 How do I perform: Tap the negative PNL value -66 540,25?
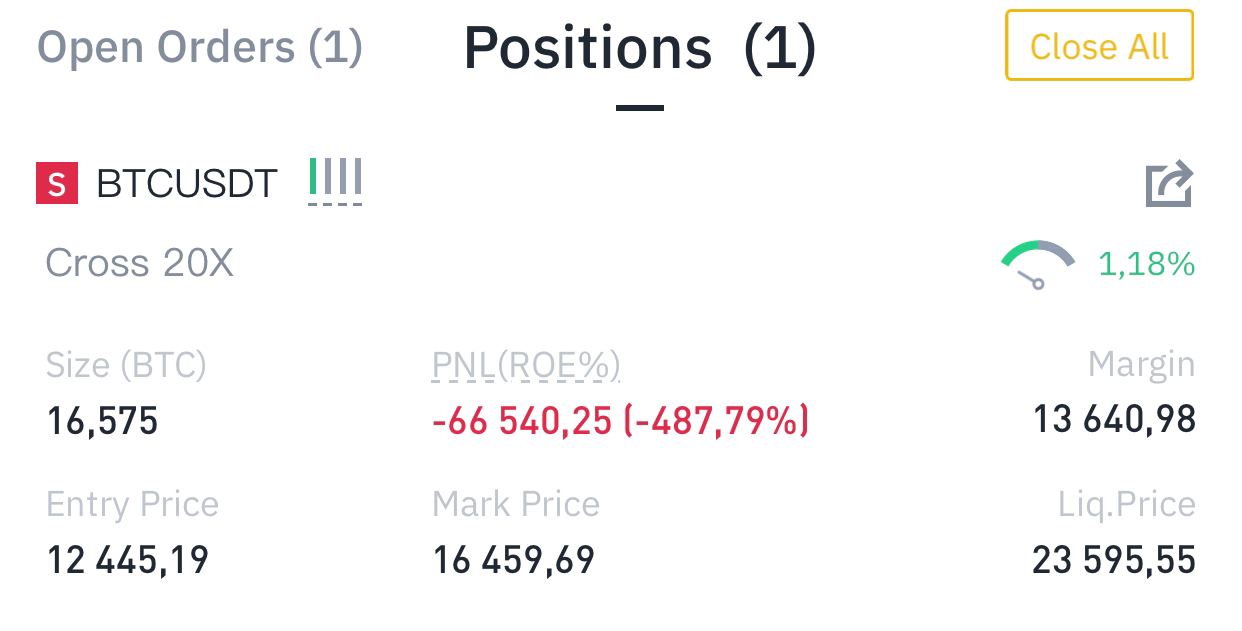[521, 421]
